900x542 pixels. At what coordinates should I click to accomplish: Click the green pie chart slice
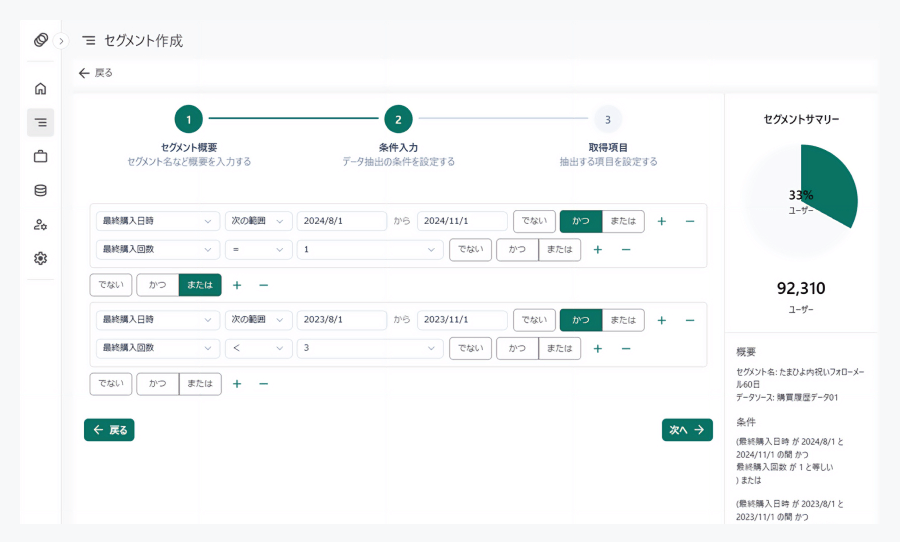tap(830, 185)
